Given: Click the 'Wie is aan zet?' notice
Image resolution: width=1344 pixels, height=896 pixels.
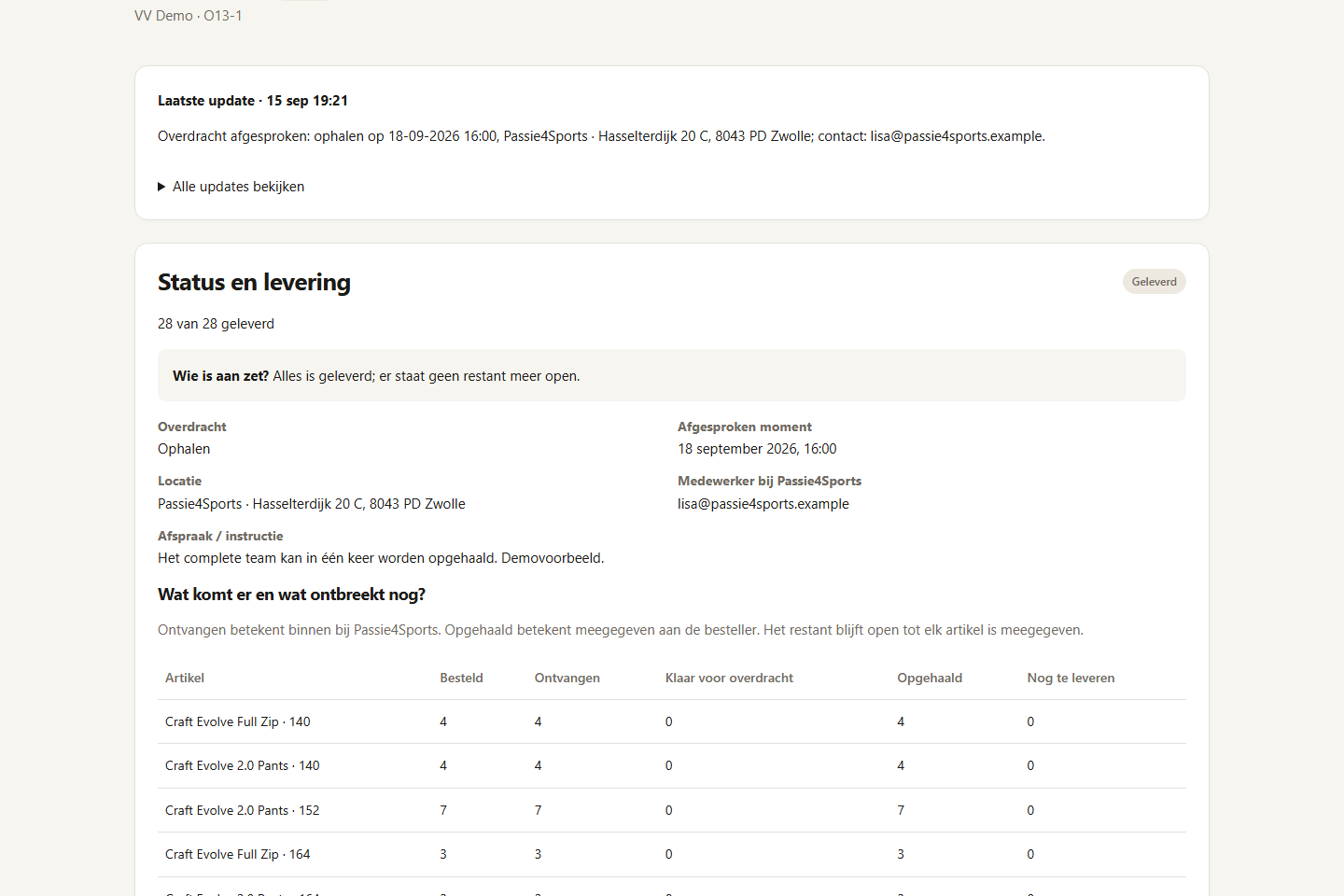Looking at the screenshot, I should [x=672, y=375].
